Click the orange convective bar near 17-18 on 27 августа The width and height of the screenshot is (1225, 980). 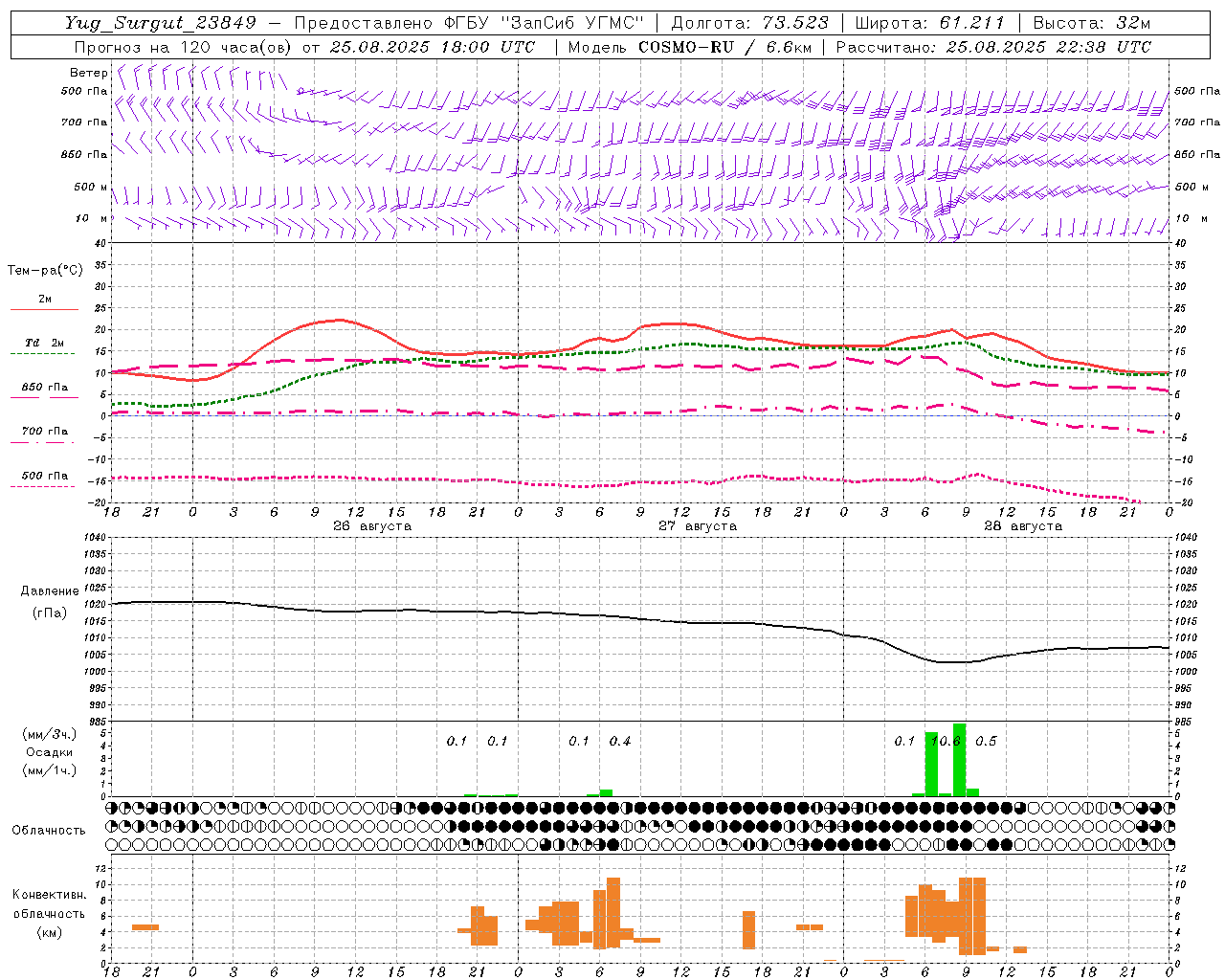click(748, 929)
